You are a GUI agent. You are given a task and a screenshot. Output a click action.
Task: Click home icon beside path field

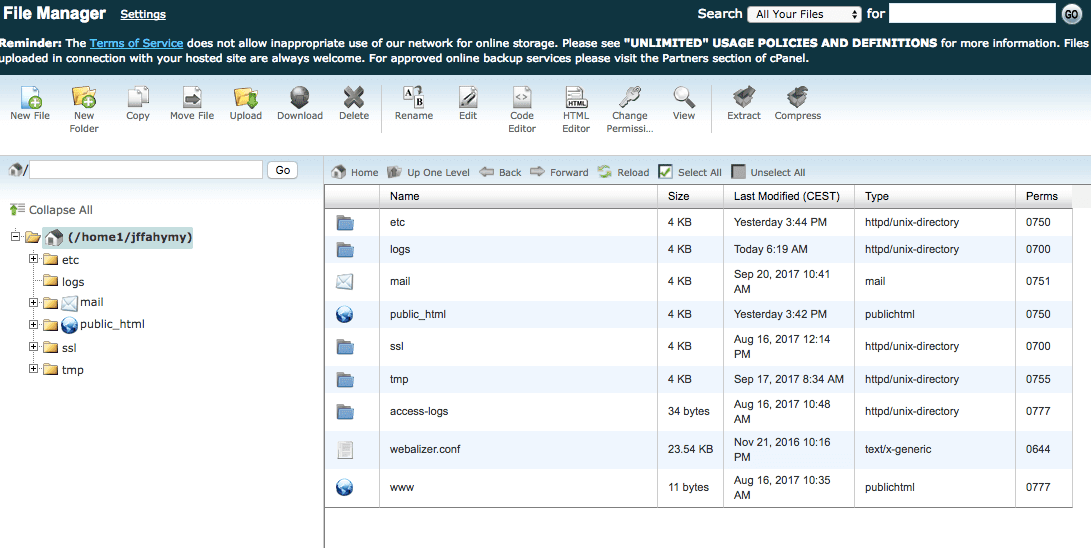(15, 169)
